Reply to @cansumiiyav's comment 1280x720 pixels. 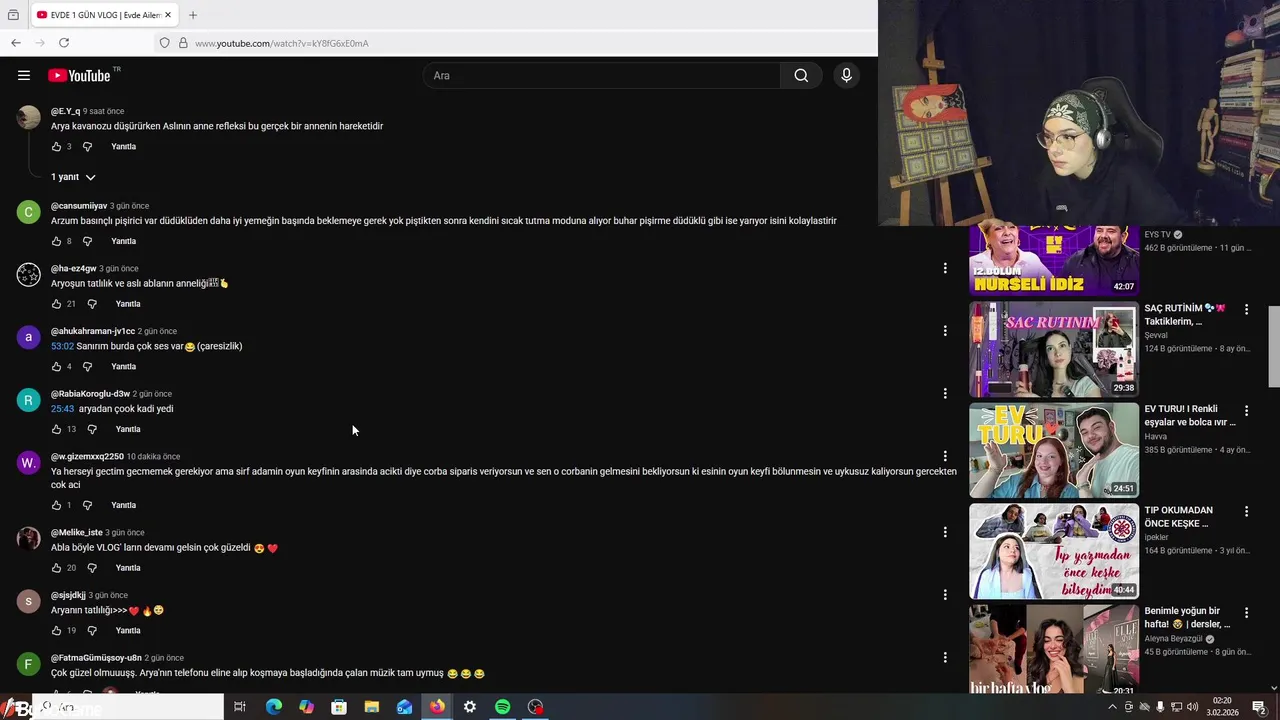point(124,241)
